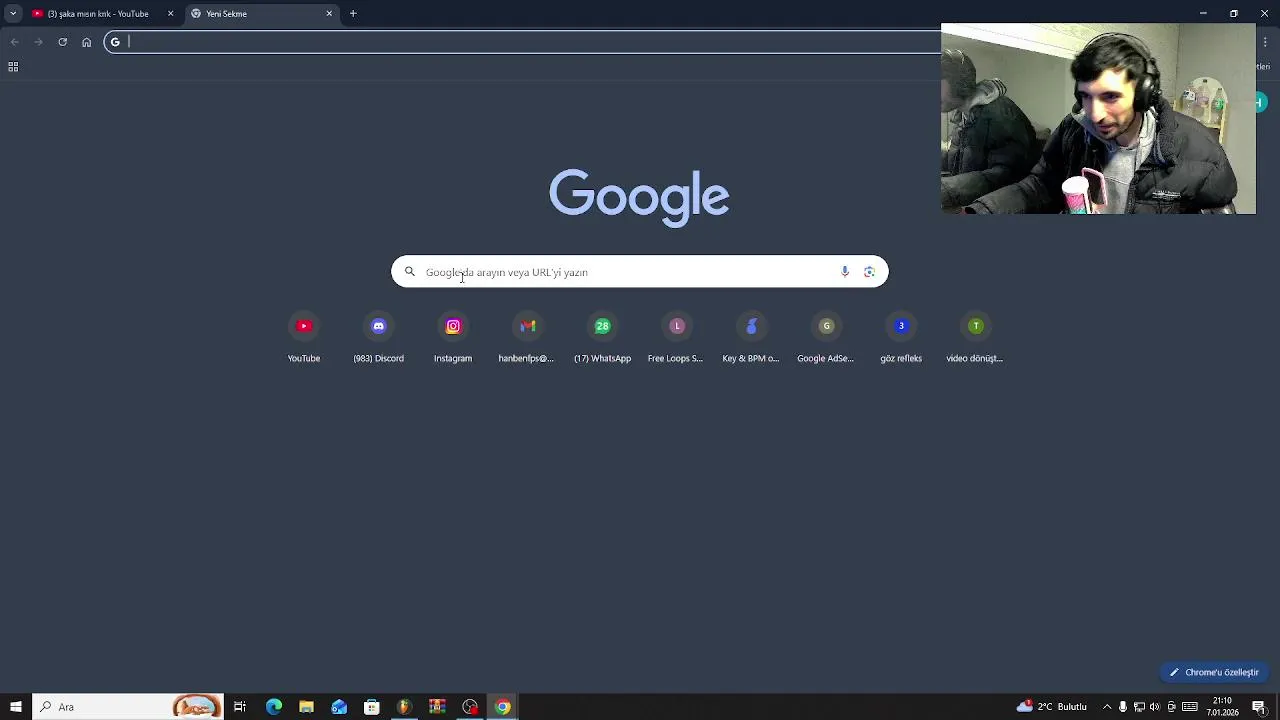Open FL Studio from the taskbar
1280x720 pixels.
pyautogui.click(x=404, y=707)
